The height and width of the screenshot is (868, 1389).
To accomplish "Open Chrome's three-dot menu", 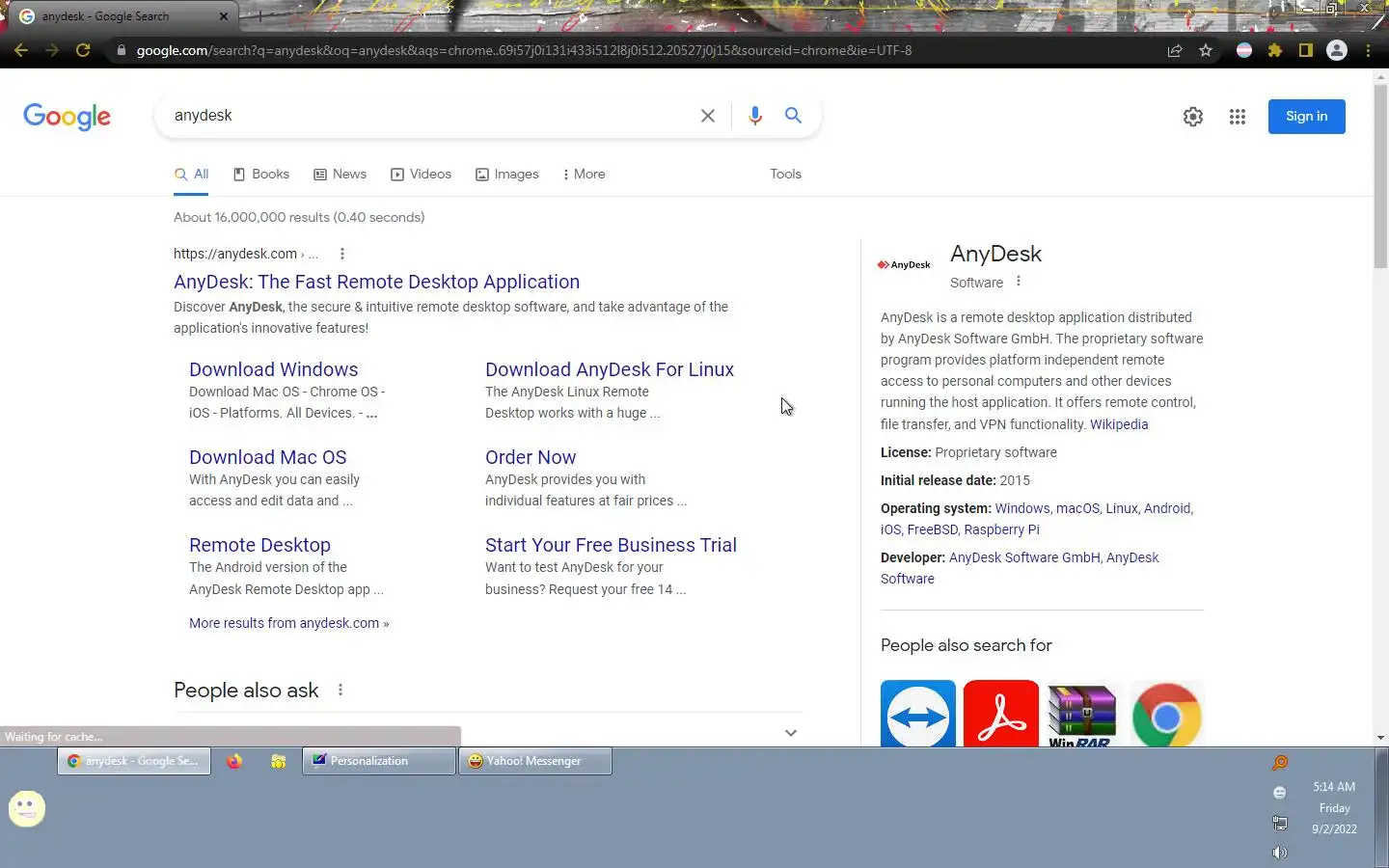I will point(1368,50).
